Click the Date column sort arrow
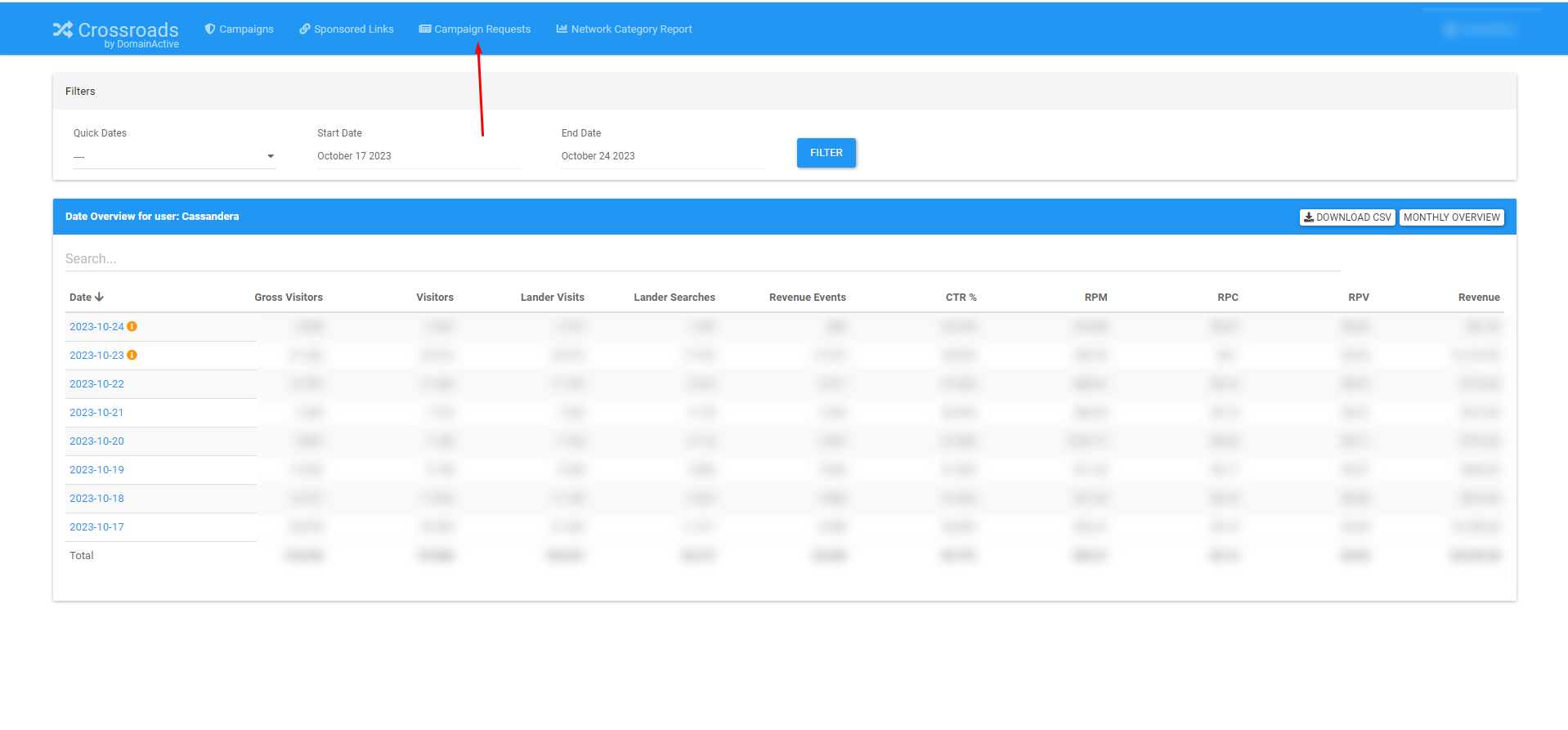The height and width of the screenshot is (730, 1568). click(x=99, y=297)
